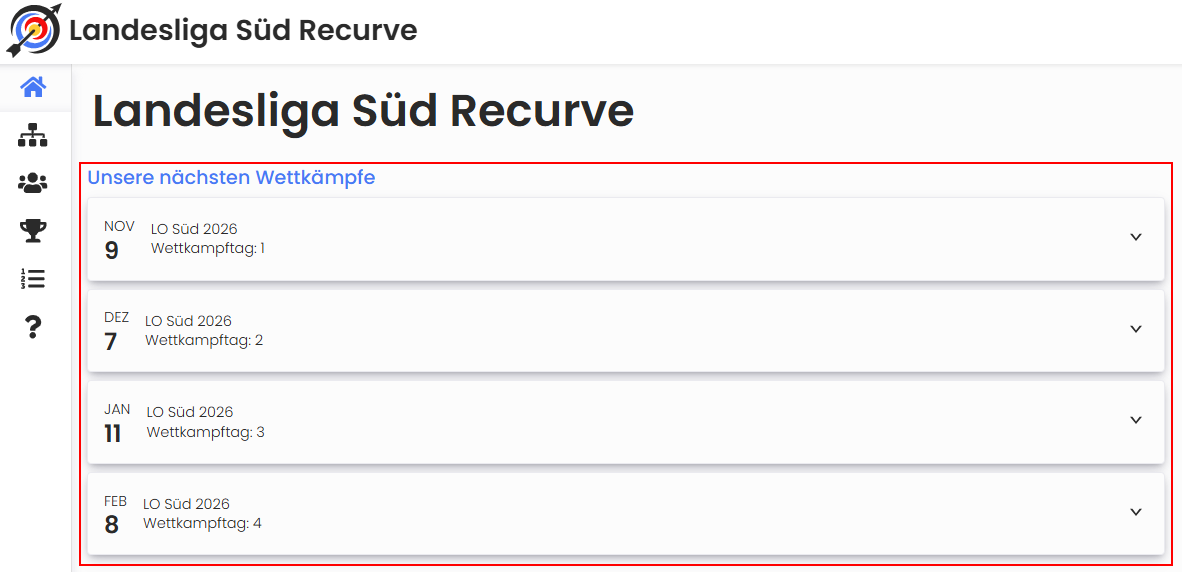Click LO Süd 2026 text for Wettkampftag 1

194,229
